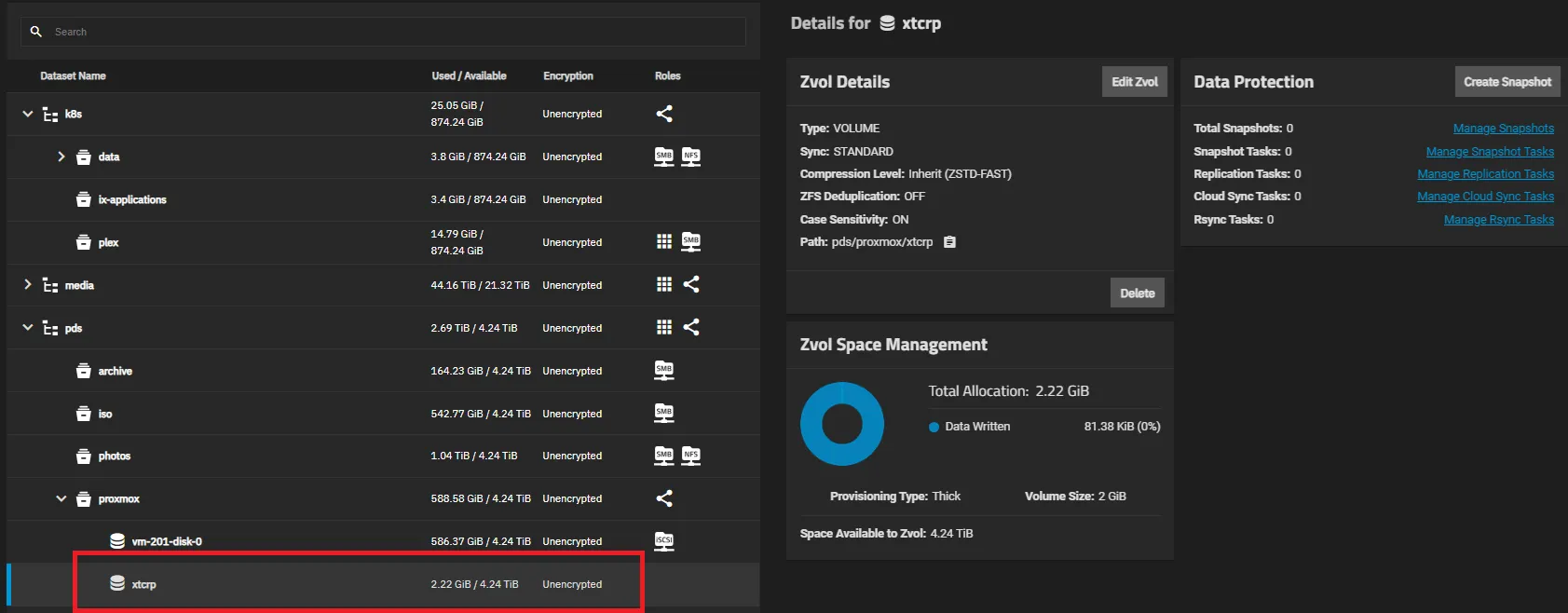Click the search magnifier icon
The width and height of the screenshot is (1568, 613).
point(35,32)
